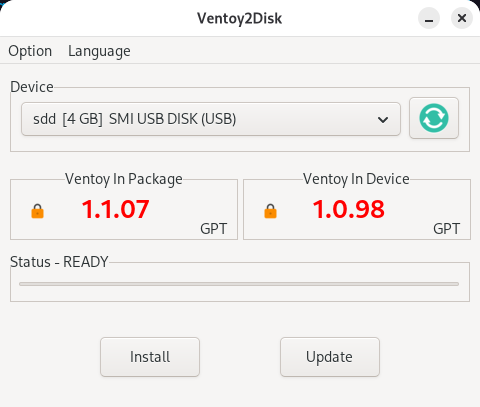Click the Status - READY label

pos(59,262)
